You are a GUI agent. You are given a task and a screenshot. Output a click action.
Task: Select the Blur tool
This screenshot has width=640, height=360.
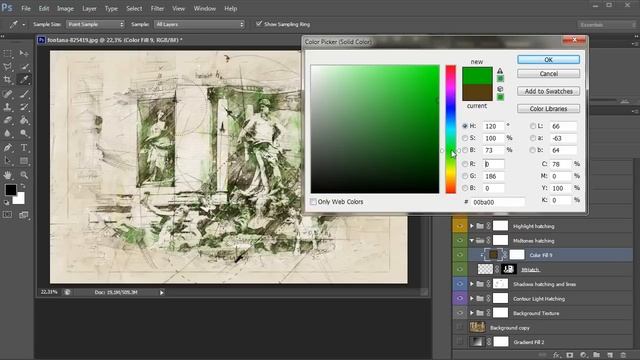point(7,133)
